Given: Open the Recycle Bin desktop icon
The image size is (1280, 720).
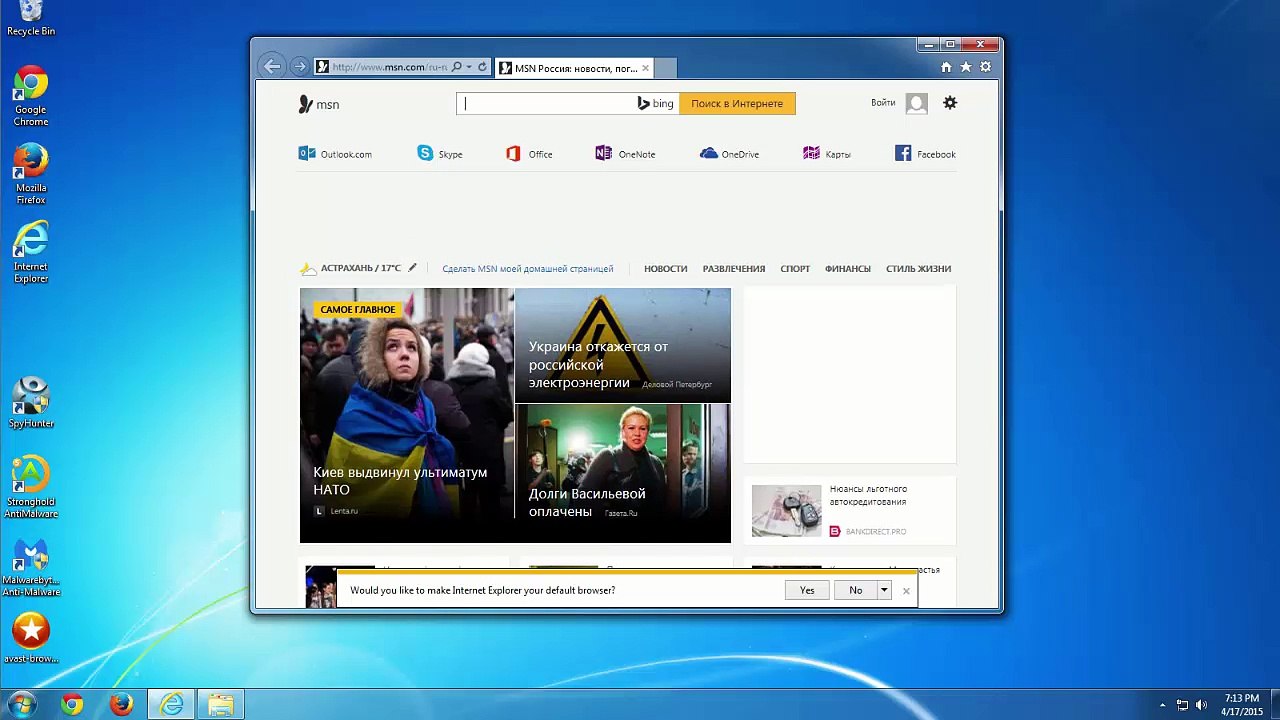Looking at the screenshot, I should [x=31, y=19].
